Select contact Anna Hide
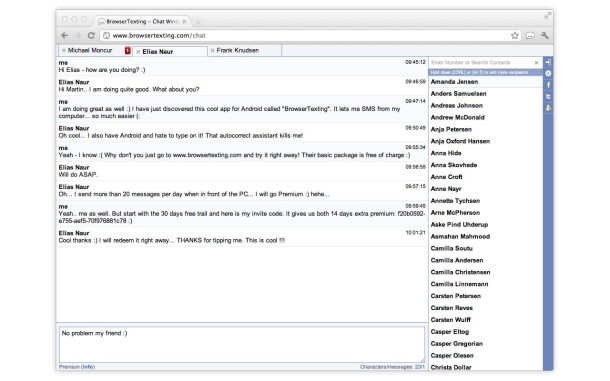This screenshot has height=381, width=610. (x=486, y=153)
